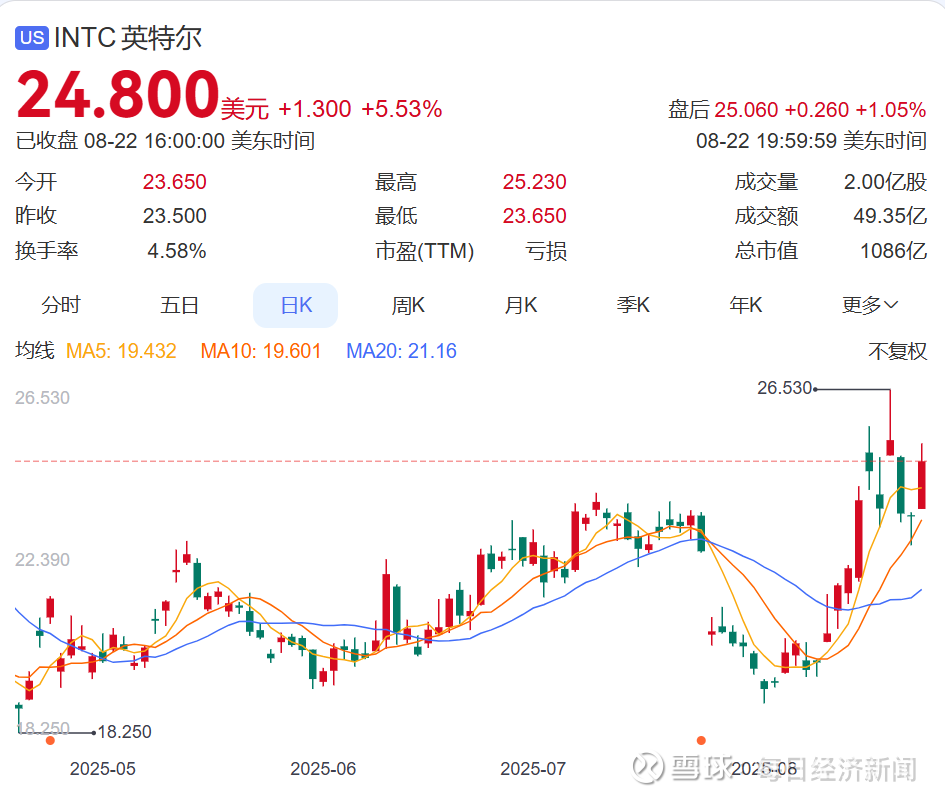Click the 最高 value 25.230
The height and width of the screenshot is (798, 945).
pos(535,182)
